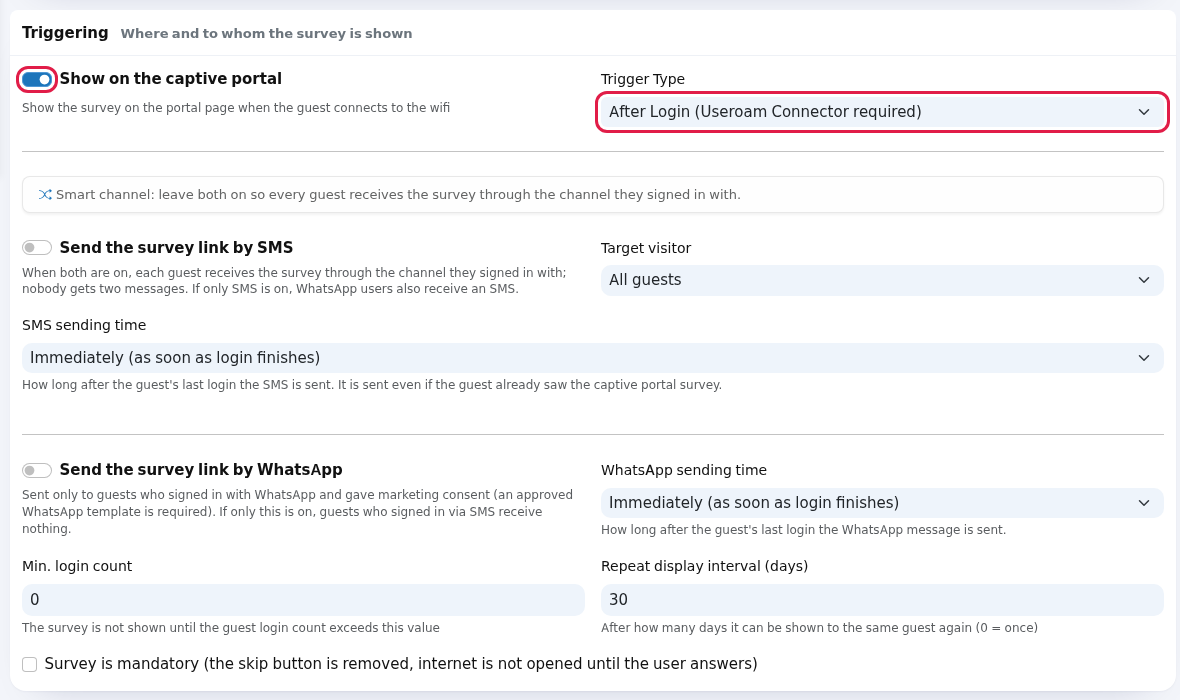Click the SMS sending time label

coord(84,325)
